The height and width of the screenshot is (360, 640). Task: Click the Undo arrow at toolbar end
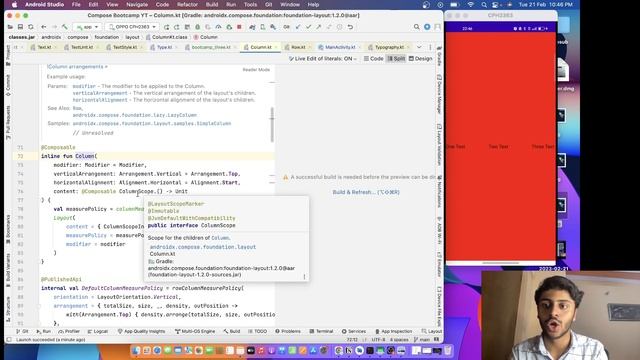[x=350, y=27]
